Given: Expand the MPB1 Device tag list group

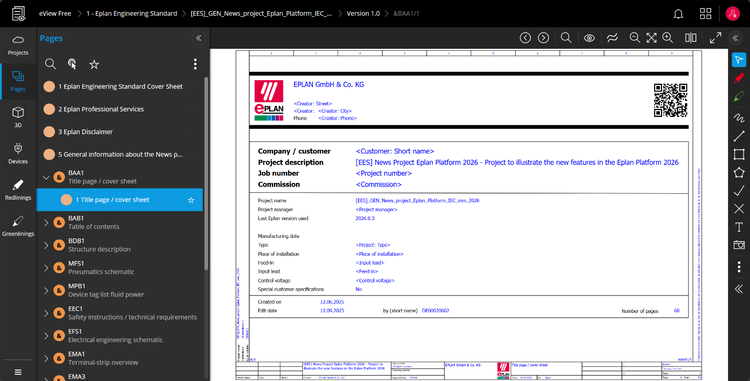Looking at the screenshot, I should 46,290.
